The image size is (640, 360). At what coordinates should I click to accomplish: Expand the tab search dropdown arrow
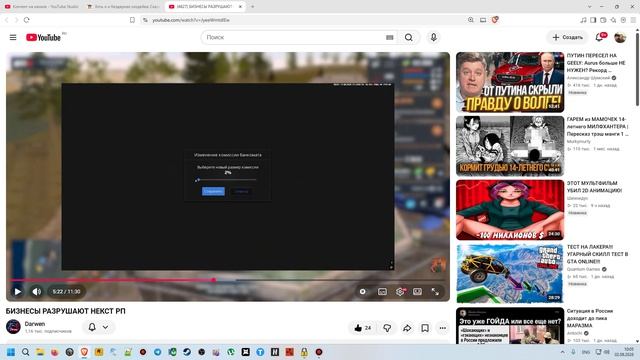pyautogui.click(x=589, y=7)
